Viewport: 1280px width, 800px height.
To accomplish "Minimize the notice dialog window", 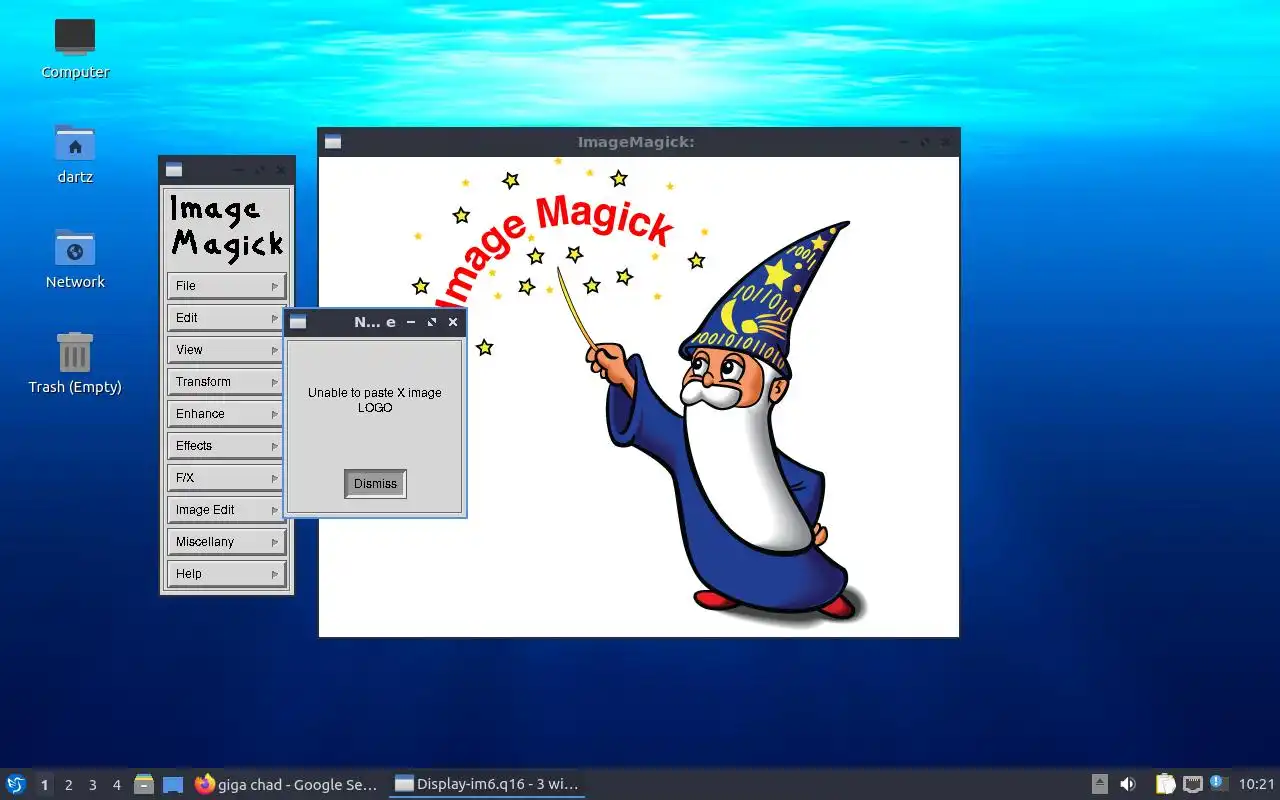I will (411, 322).
